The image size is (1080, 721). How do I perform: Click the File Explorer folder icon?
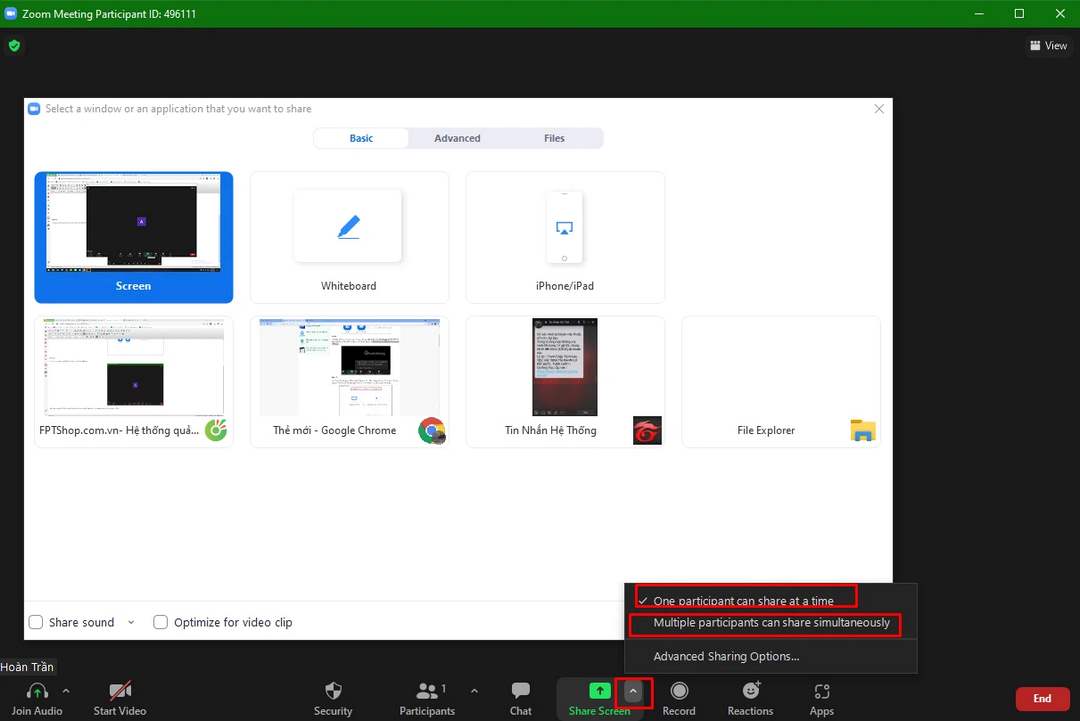point(862,430)
